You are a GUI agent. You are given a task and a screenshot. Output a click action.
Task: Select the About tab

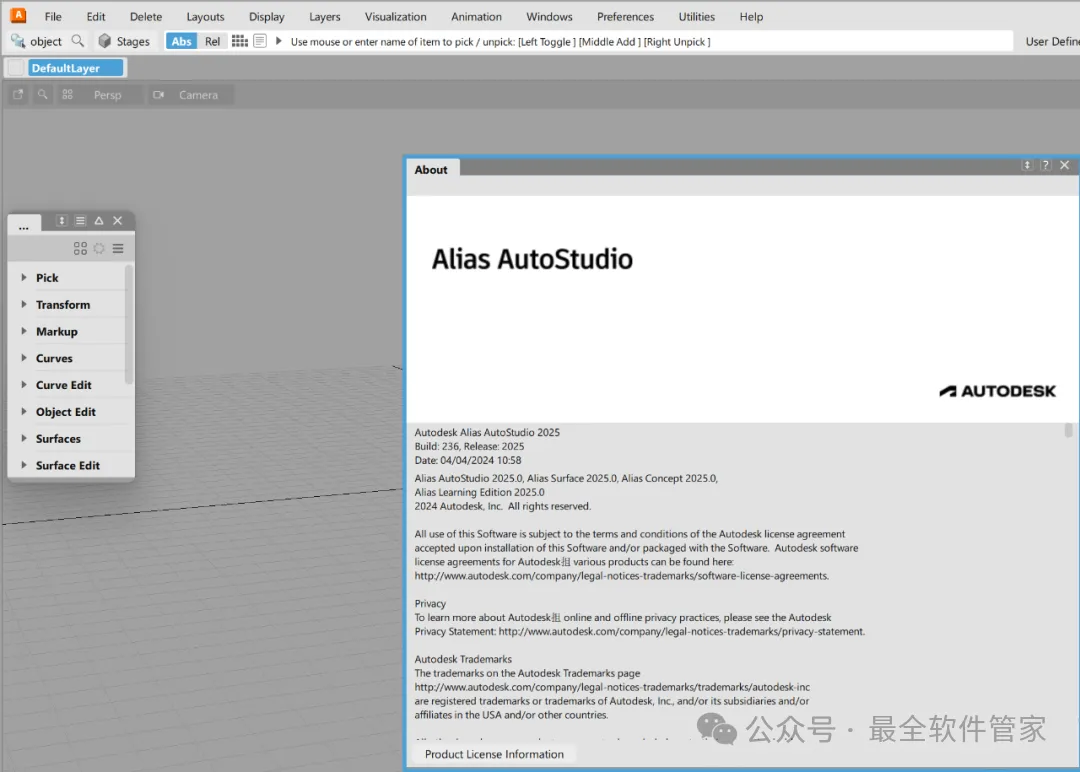click(x=431, y=169)
